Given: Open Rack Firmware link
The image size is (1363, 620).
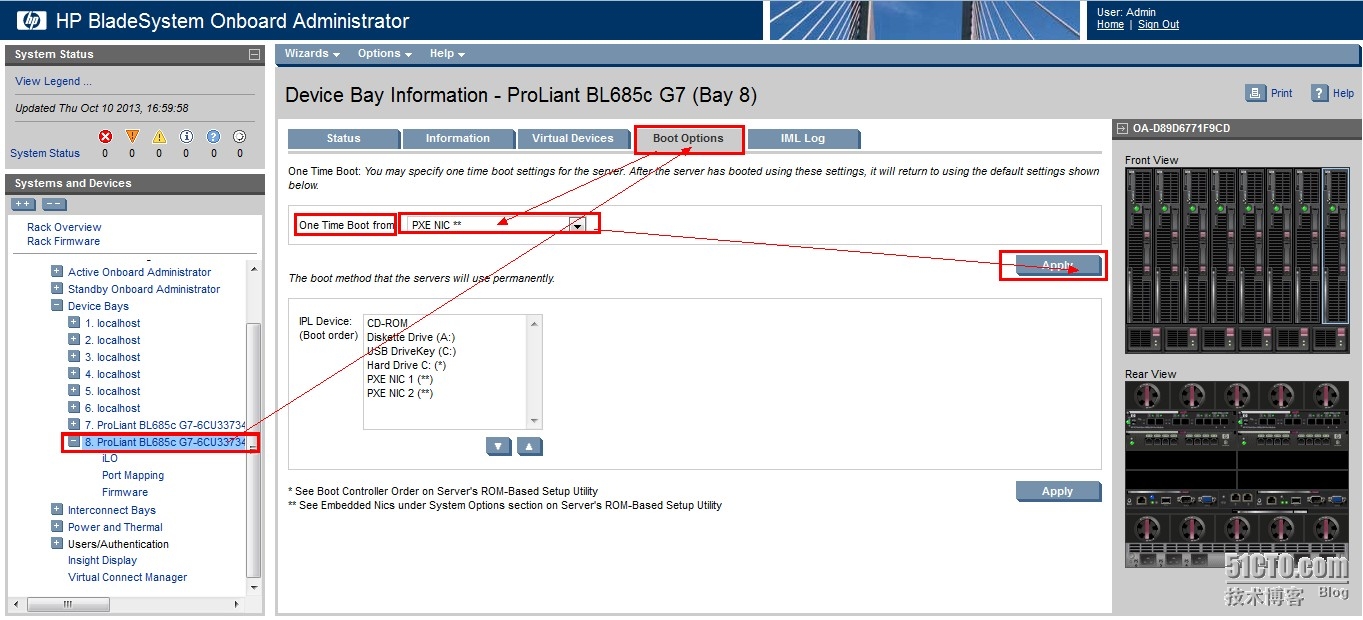Looking at the screenshot, I should point(63,241).
